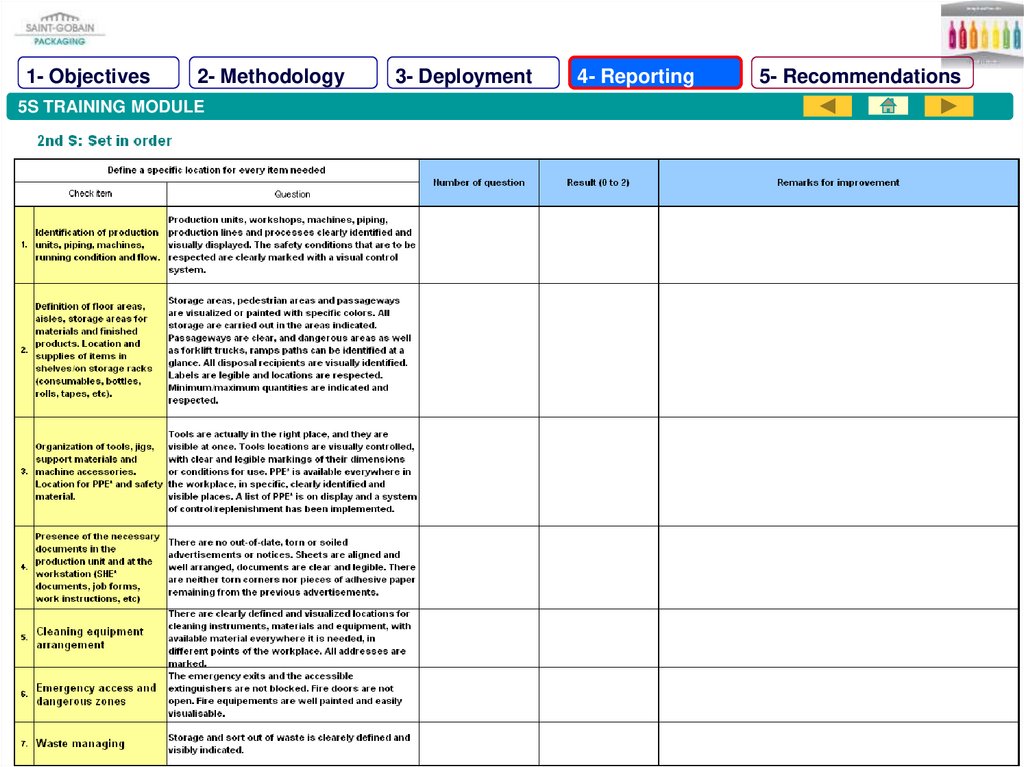Viewport: 1024px width, 767px height.
Task: Select the 4- Reporting tab
Action: (x=655, y=76)
